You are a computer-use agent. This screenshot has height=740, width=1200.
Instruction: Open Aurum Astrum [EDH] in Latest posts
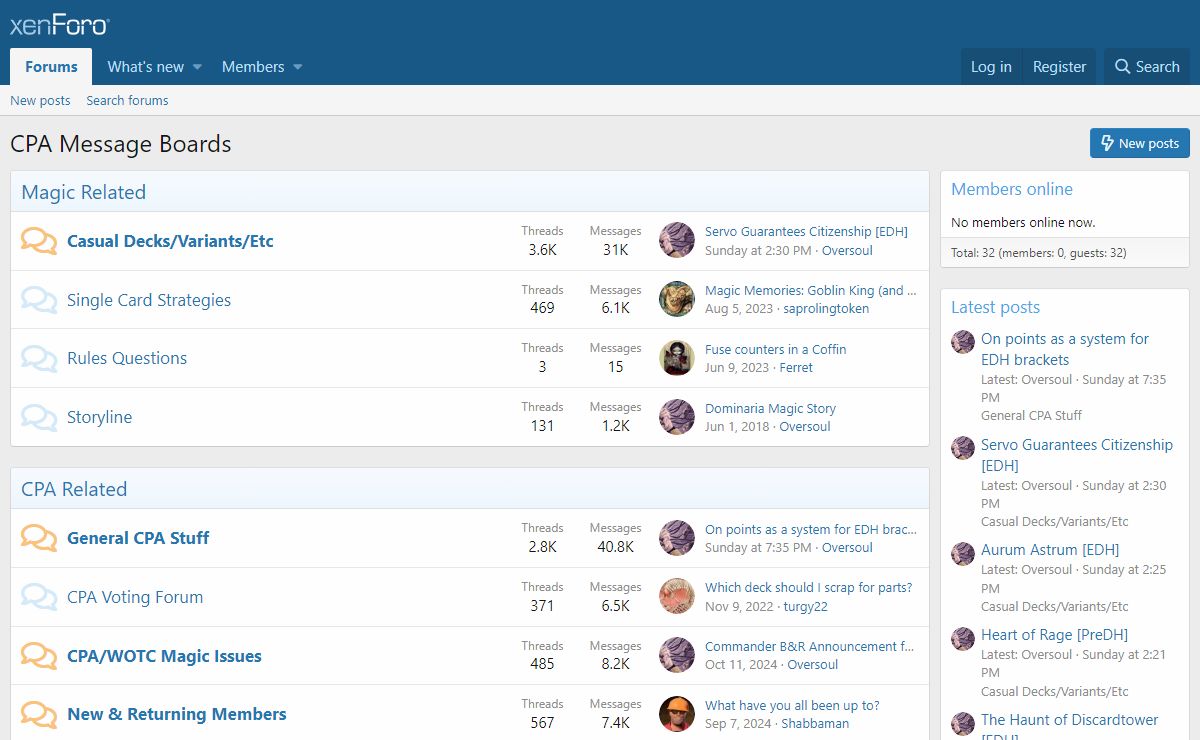tap(1050, 549)
